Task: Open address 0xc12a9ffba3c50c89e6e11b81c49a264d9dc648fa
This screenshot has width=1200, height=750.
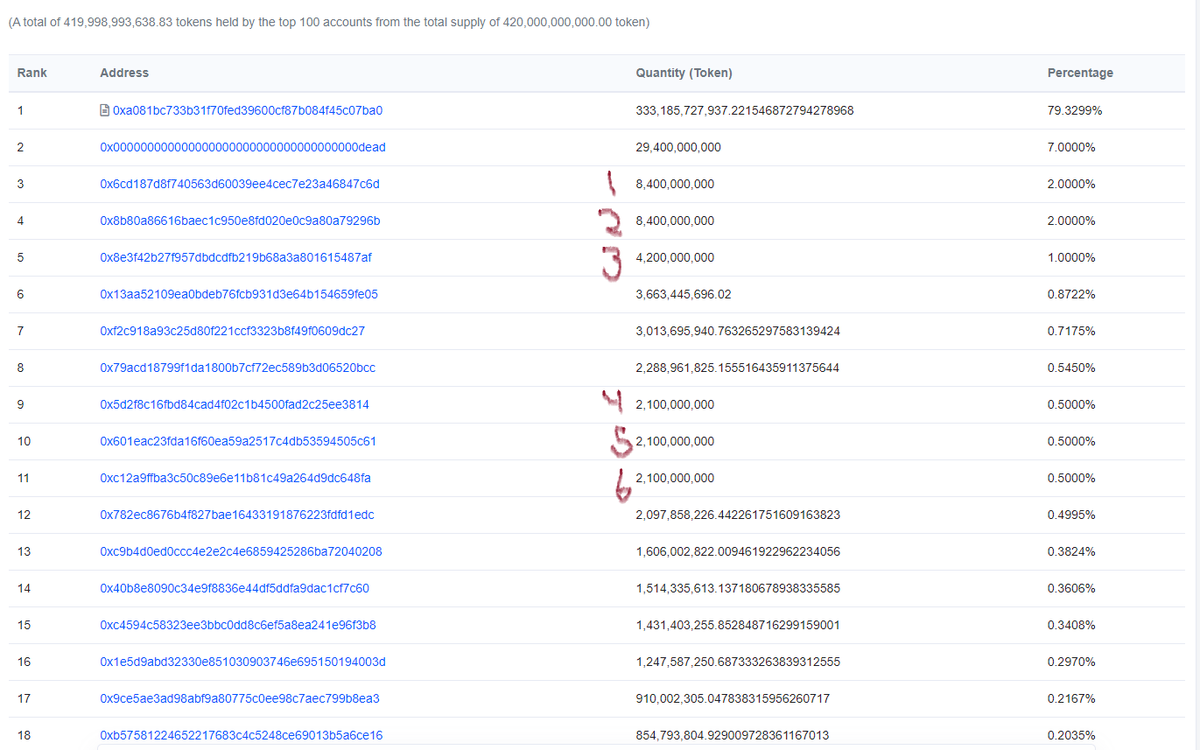Action: [x=236, y=477]
